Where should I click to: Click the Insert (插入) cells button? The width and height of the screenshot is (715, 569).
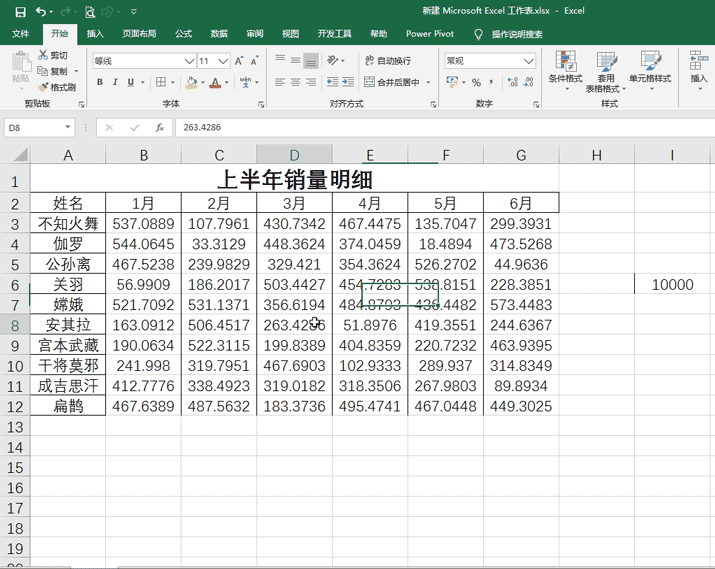click(x=699, y=71)
